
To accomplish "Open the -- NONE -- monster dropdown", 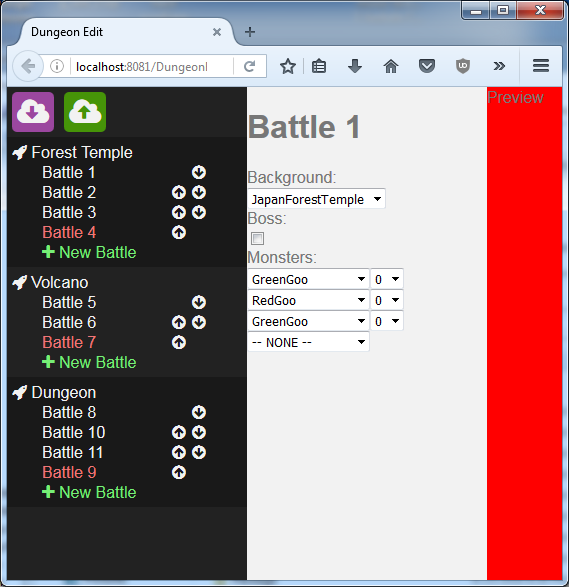I will coord(308,342).
